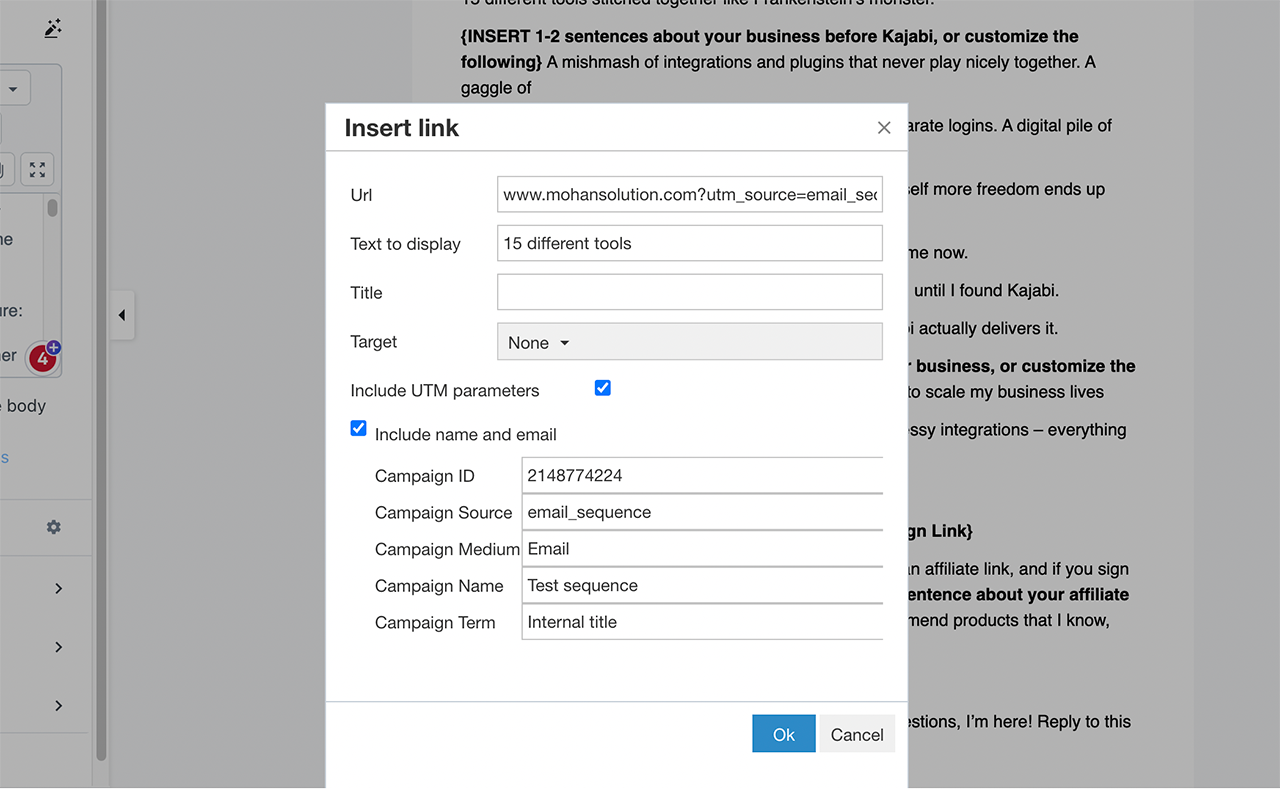The height and width of the screenshot is (800, 1280).
Task: Uncheck Include UTM parameters
Action: 602,388
